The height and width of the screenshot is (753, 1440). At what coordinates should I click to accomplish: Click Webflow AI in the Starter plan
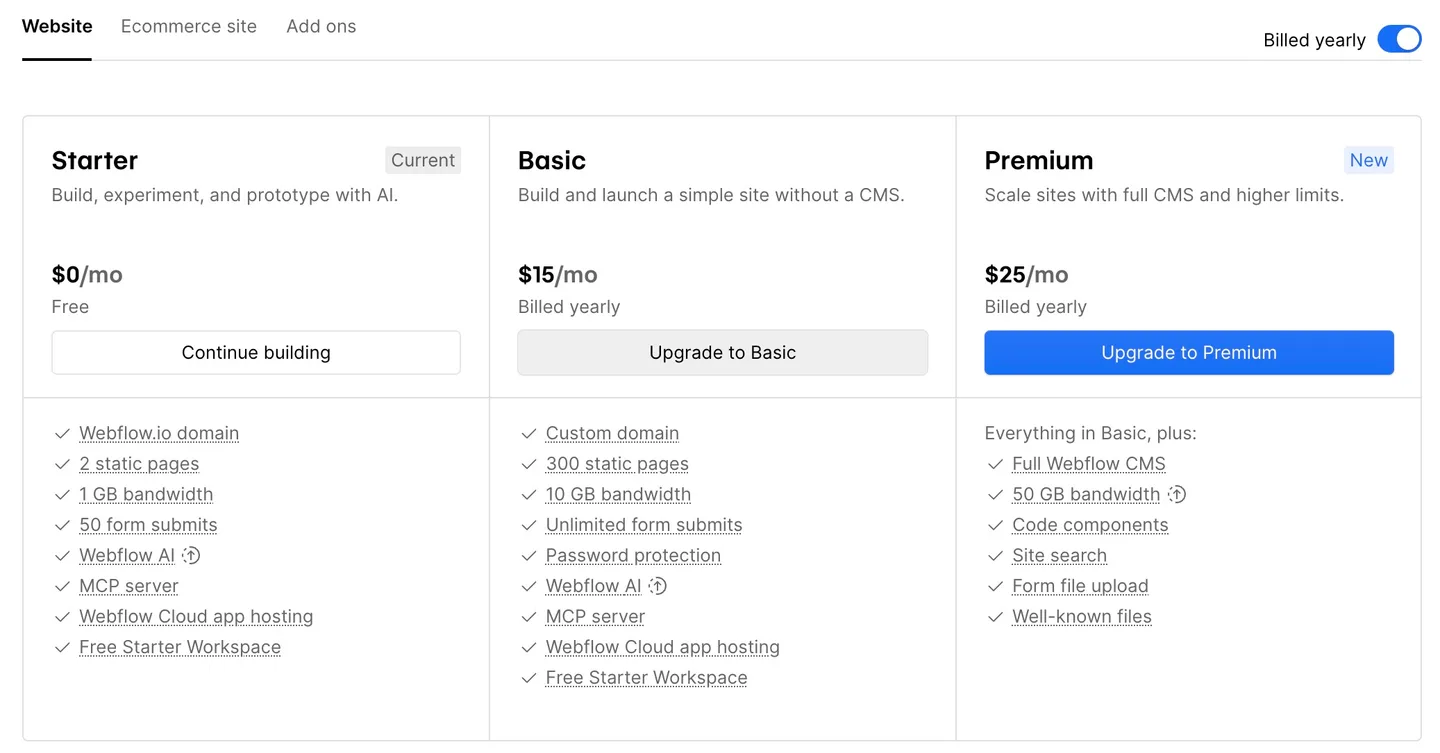tap(127, 555)
